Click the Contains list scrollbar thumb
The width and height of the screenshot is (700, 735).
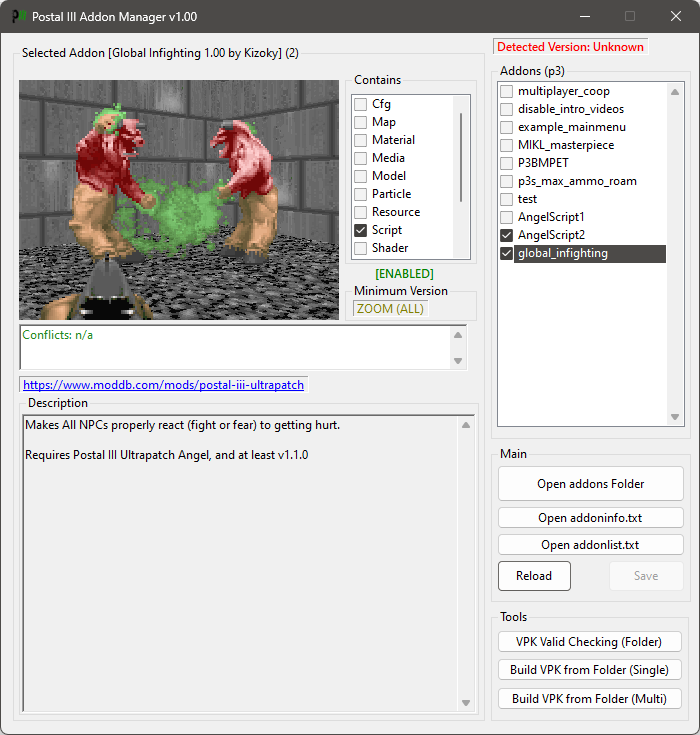[461, 158]
